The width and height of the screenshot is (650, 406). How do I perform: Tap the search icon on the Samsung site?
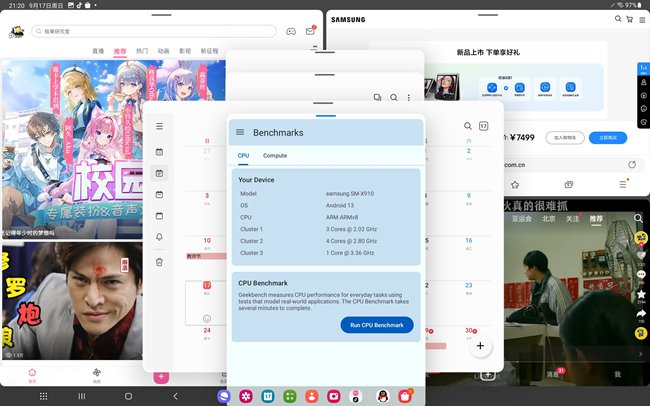pyautogui.click(x=618, y=19)
